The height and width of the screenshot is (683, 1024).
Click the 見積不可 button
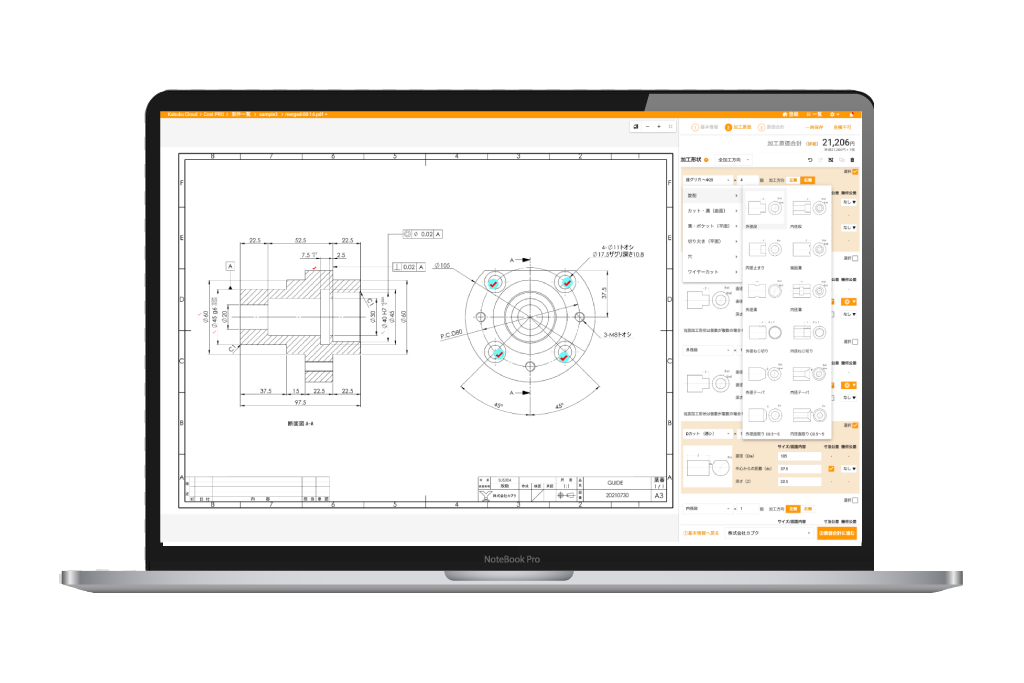(842, 127)
